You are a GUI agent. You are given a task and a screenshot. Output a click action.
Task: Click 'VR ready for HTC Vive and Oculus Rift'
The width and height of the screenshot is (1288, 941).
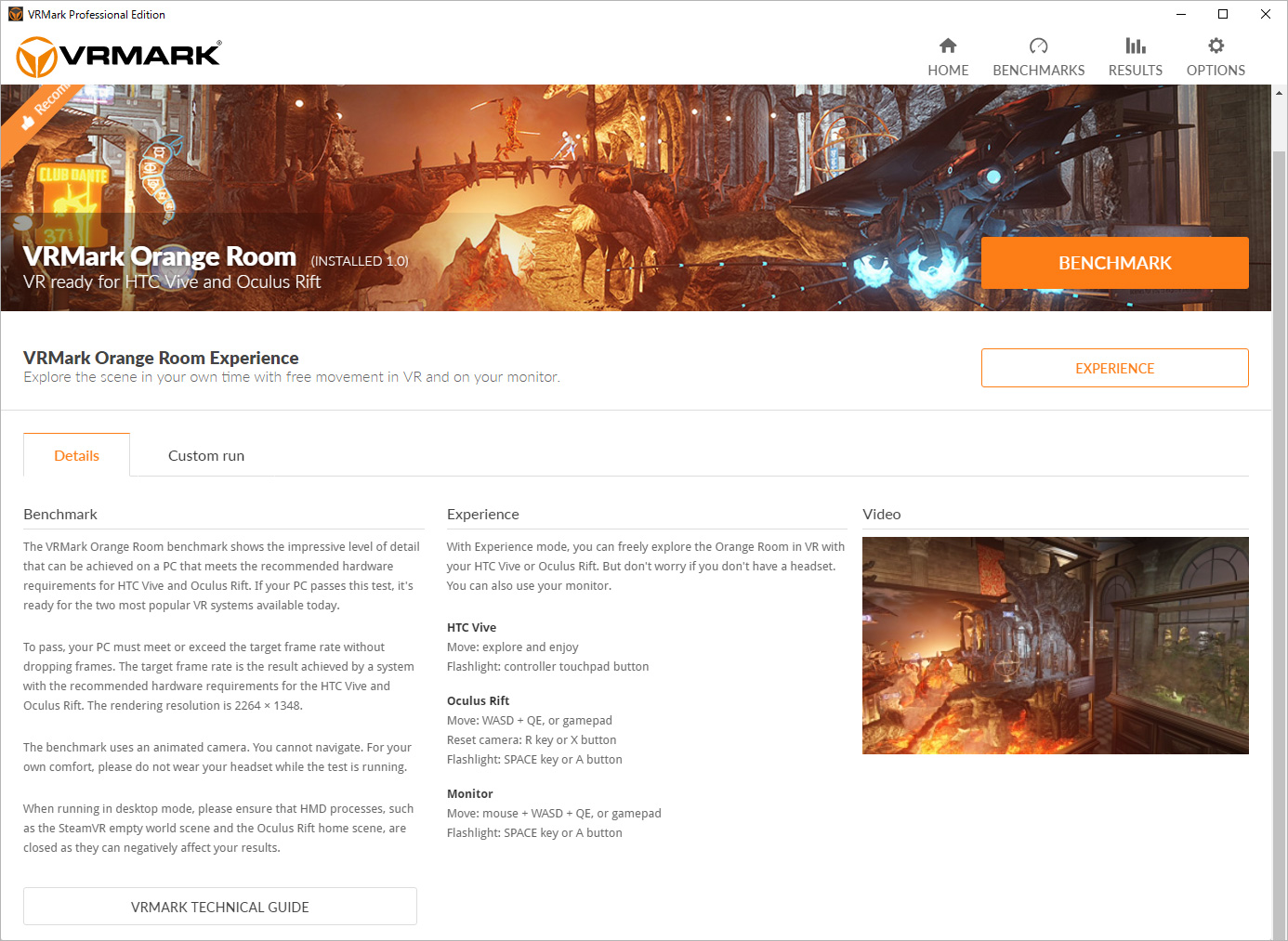point(172,281)
